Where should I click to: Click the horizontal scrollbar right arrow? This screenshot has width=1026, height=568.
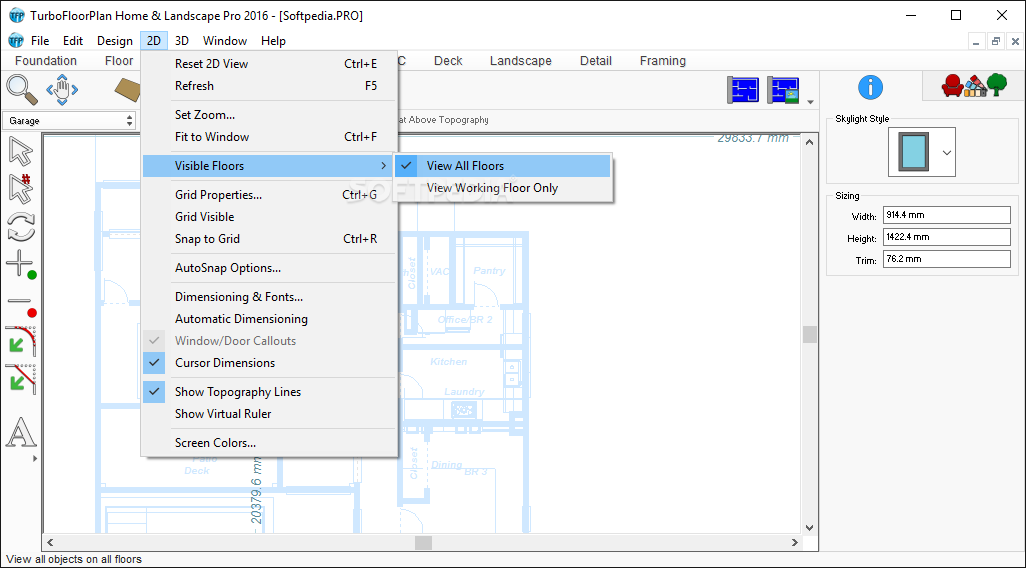click(x=795, y=542)
